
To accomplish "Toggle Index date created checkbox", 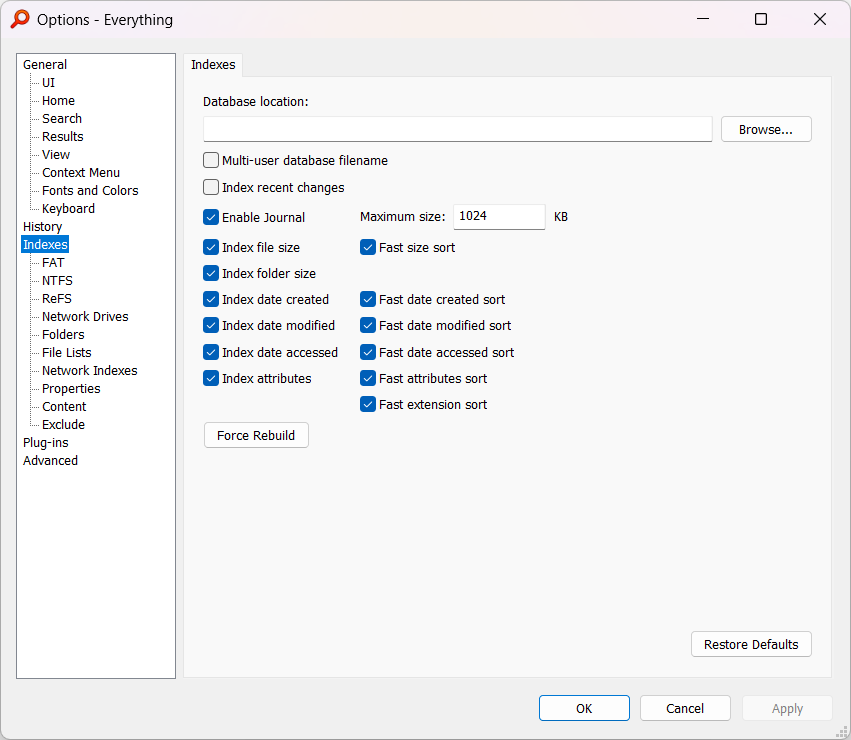I will click(x=211, y=299).
